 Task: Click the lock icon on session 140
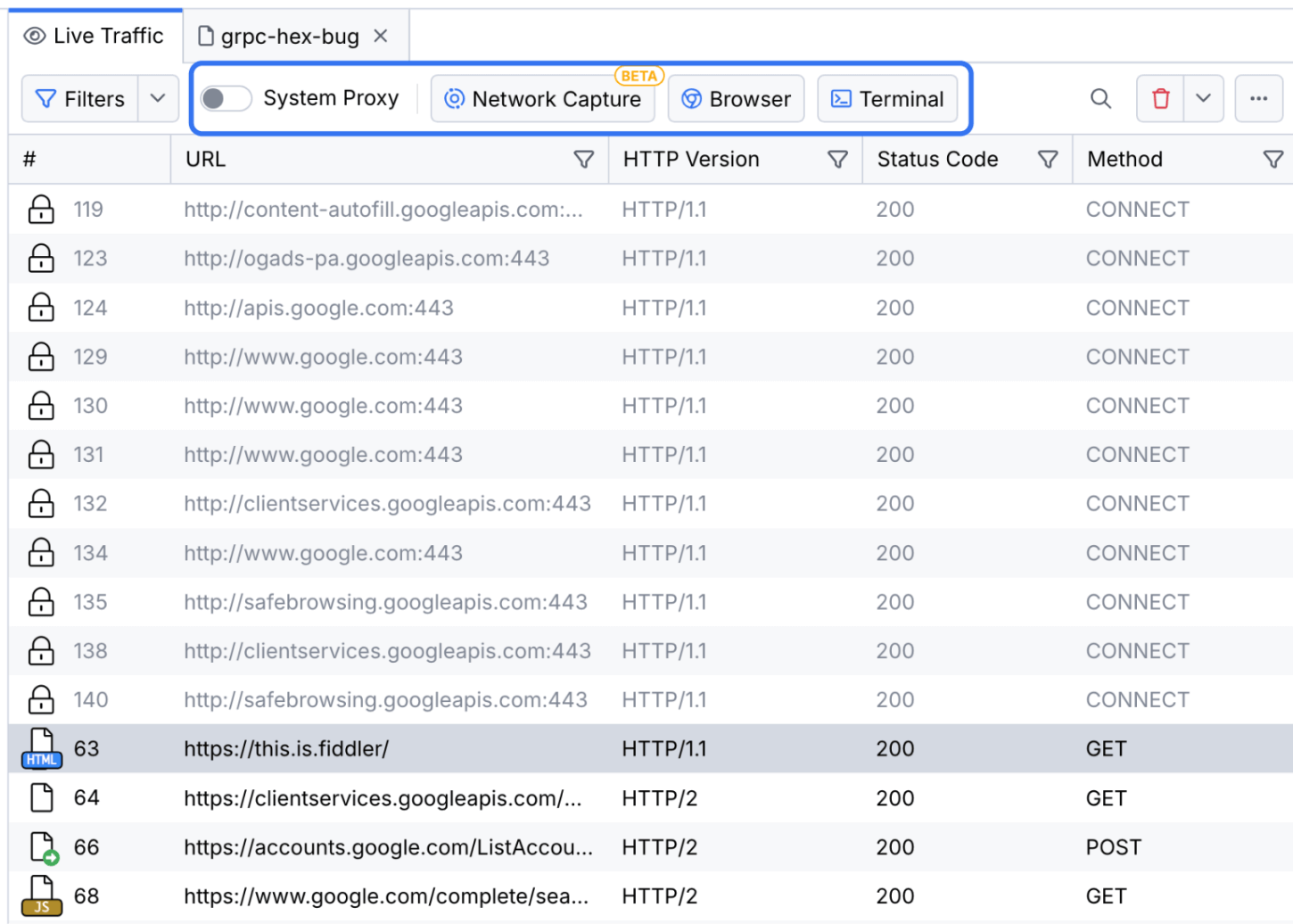(x=41, y=699)
